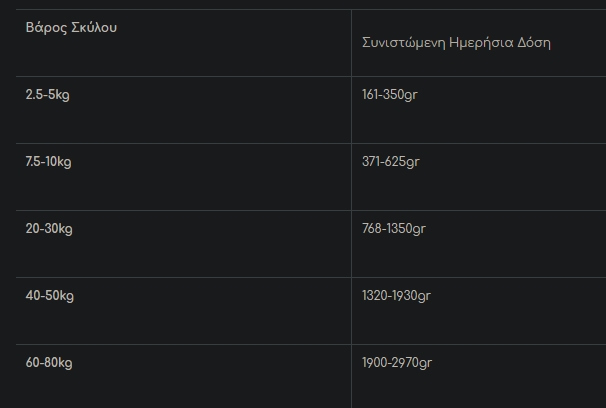Click the word Συνιστώμενη in header
606x408 pixels.
[x=405, y=43]
